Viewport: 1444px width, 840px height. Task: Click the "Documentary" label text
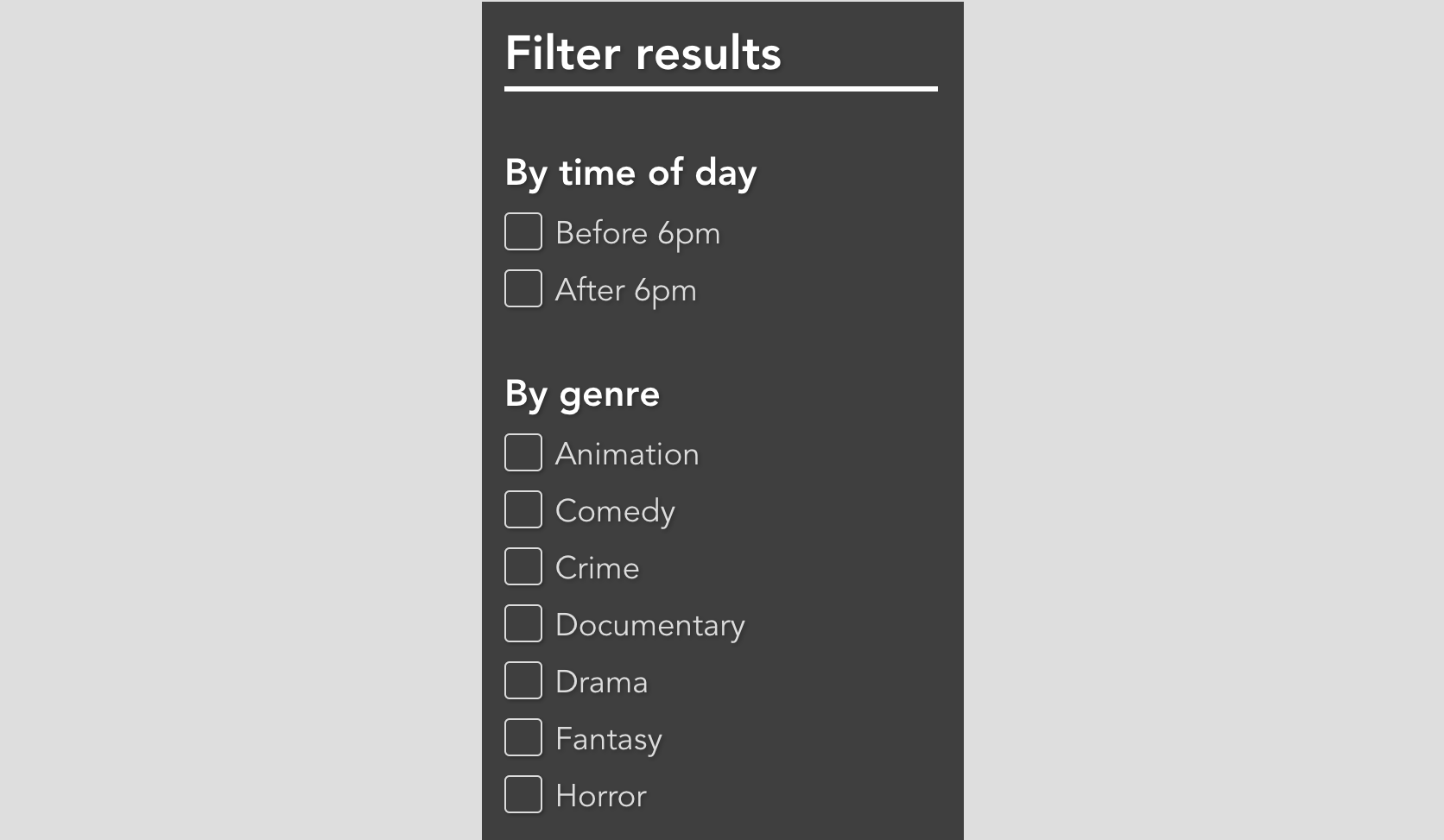[x=649, y=625]
